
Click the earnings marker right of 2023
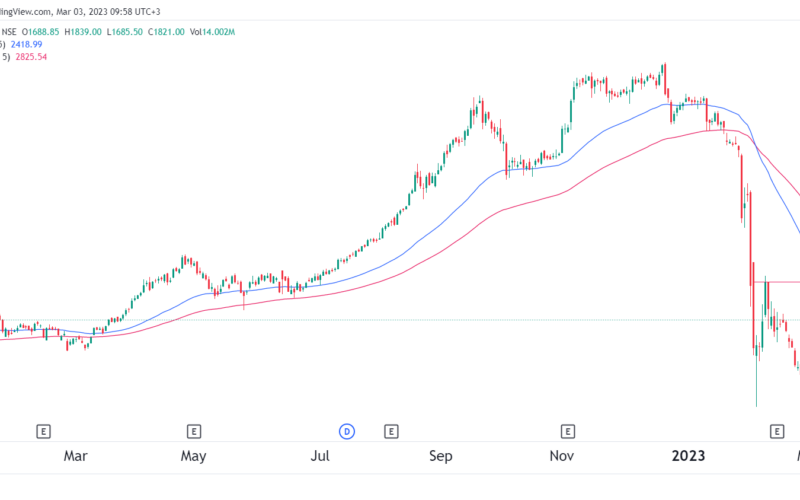pyautogui.click(x=776, y=431)
